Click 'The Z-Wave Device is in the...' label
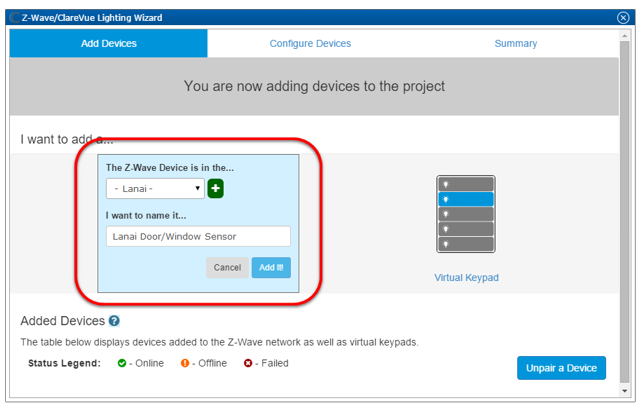 pos(170,168)
